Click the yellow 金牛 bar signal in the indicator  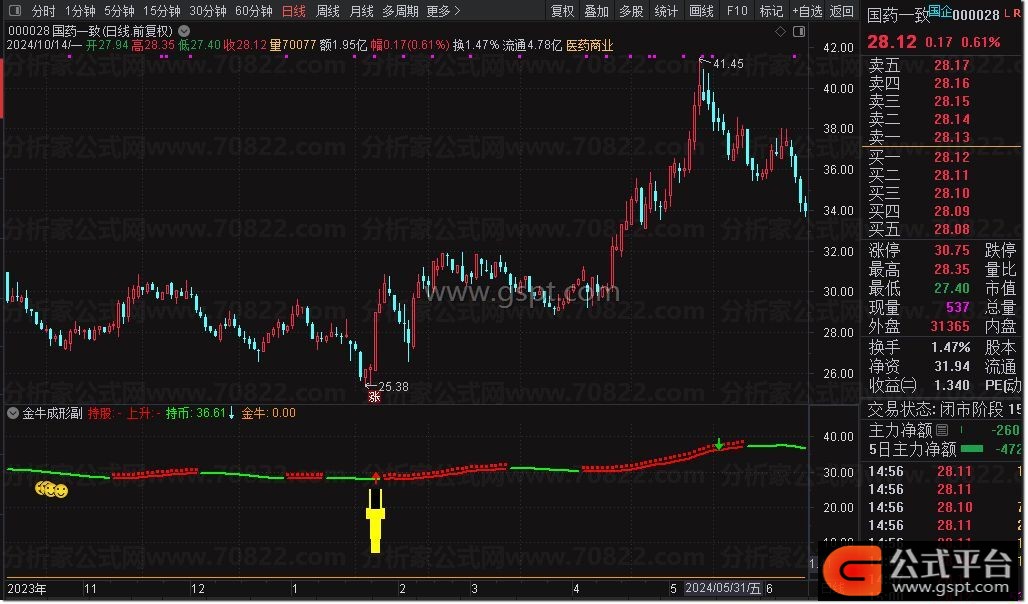click(376, 521)
